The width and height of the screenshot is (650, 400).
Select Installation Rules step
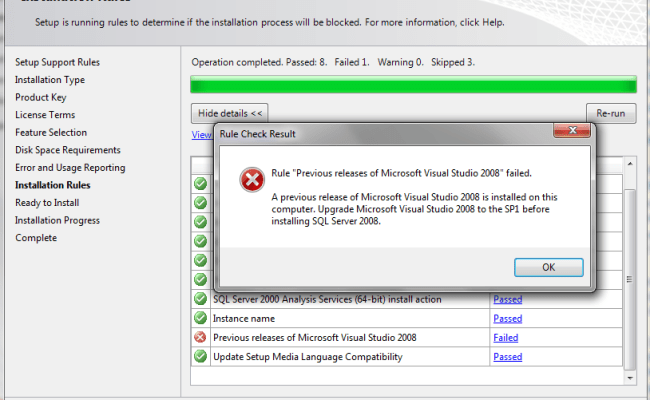click(53, 185)
